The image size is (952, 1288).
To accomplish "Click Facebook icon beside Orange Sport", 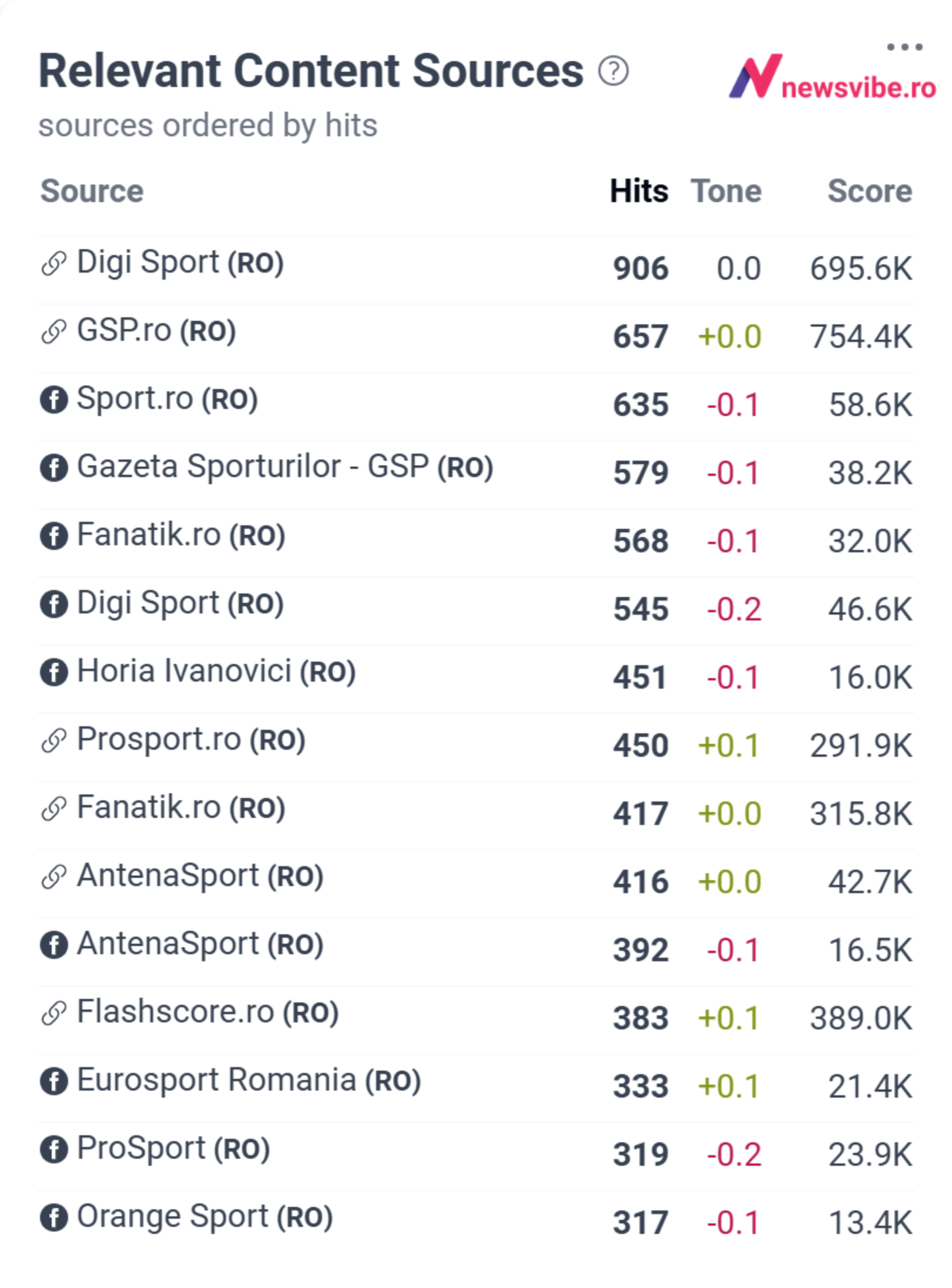I will [53, 1217].
